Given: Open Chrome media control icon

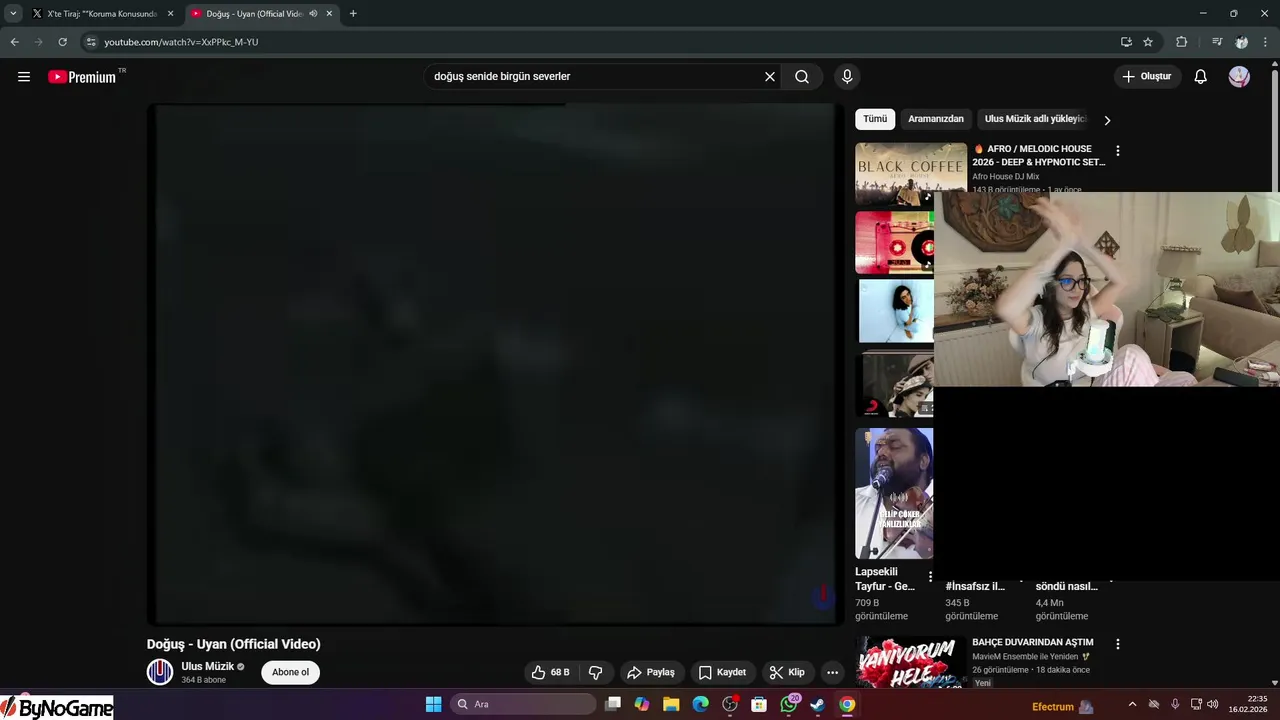Looking at the screenshot, I should (x=1217, y=42).
